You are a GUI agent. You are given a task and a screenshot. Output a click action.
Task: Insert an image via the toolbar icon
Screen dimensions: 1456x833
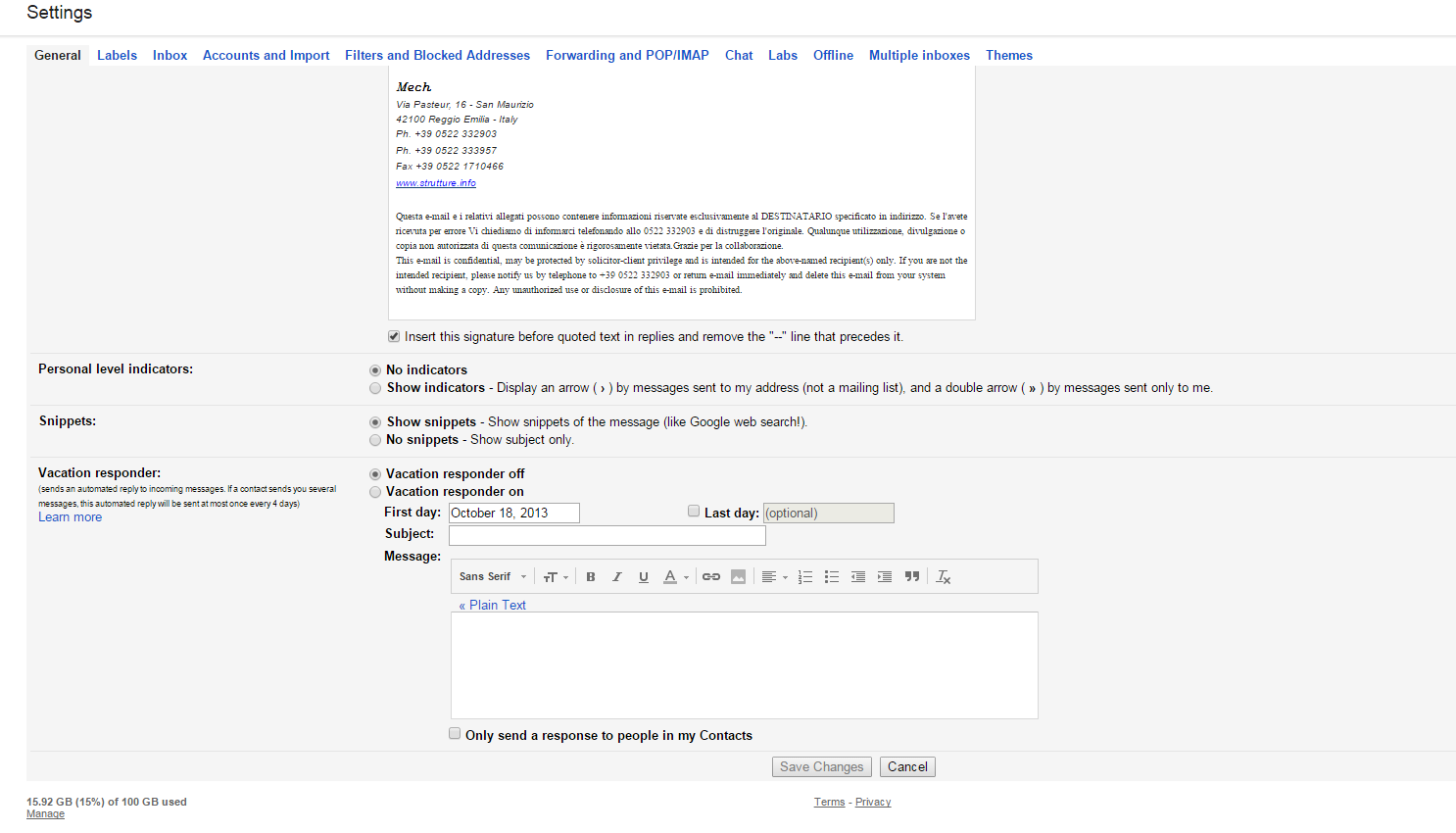pos(739,577)
